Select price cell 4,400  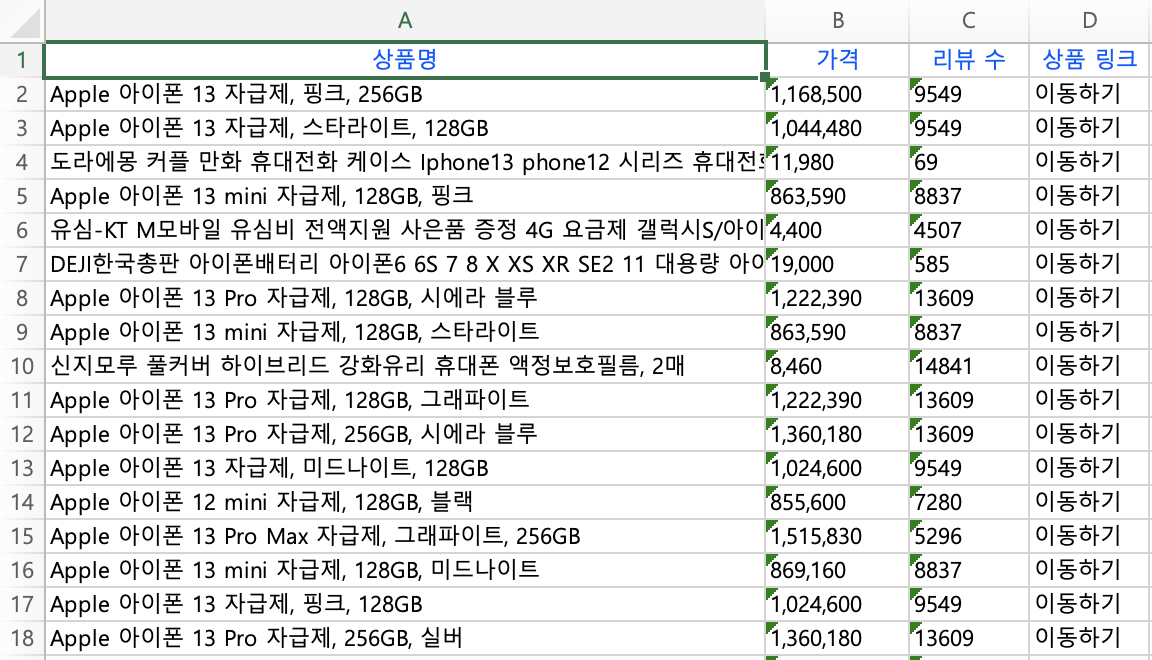pyautogui.click(x=837, y=229)
